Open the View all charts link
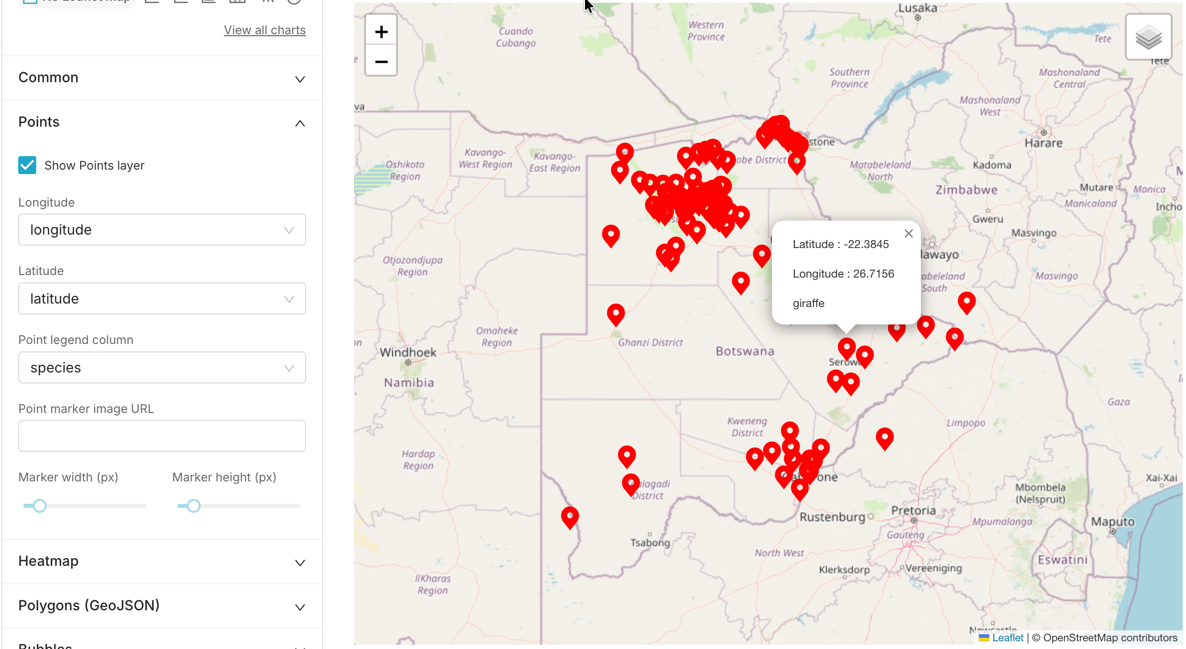The image size is (1186, 649). point(265,30)
